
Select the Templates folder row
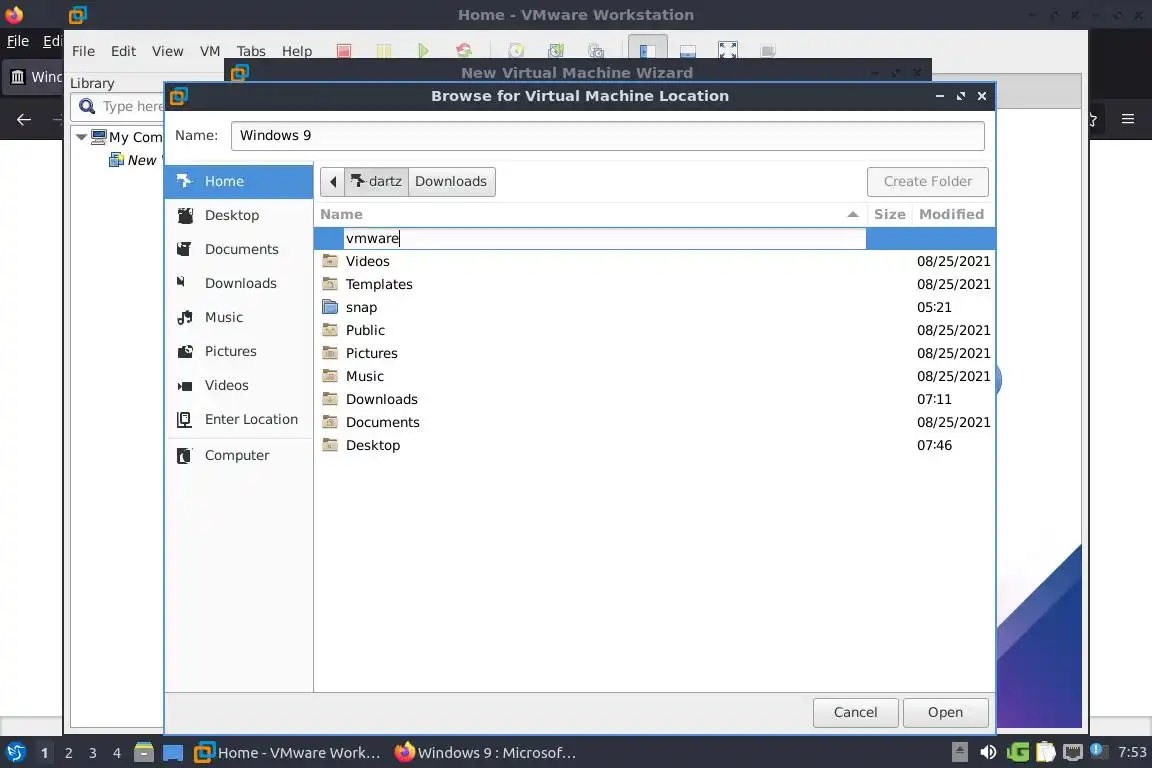(x=655, y=284)
